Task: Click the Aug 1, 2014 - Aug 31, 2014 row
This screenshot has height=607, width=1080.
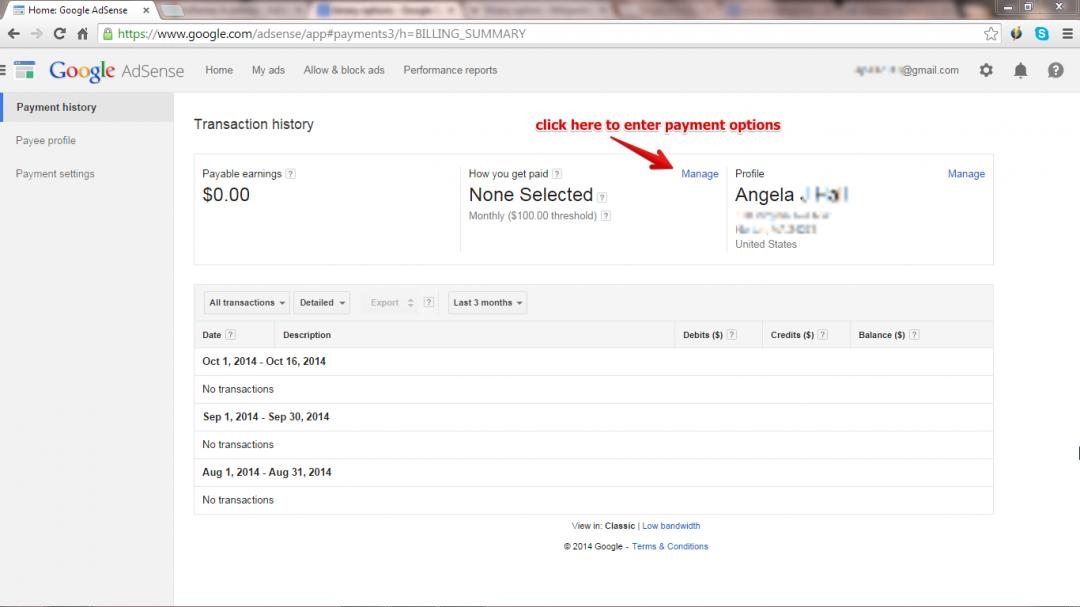Action: tap(593, 472)
